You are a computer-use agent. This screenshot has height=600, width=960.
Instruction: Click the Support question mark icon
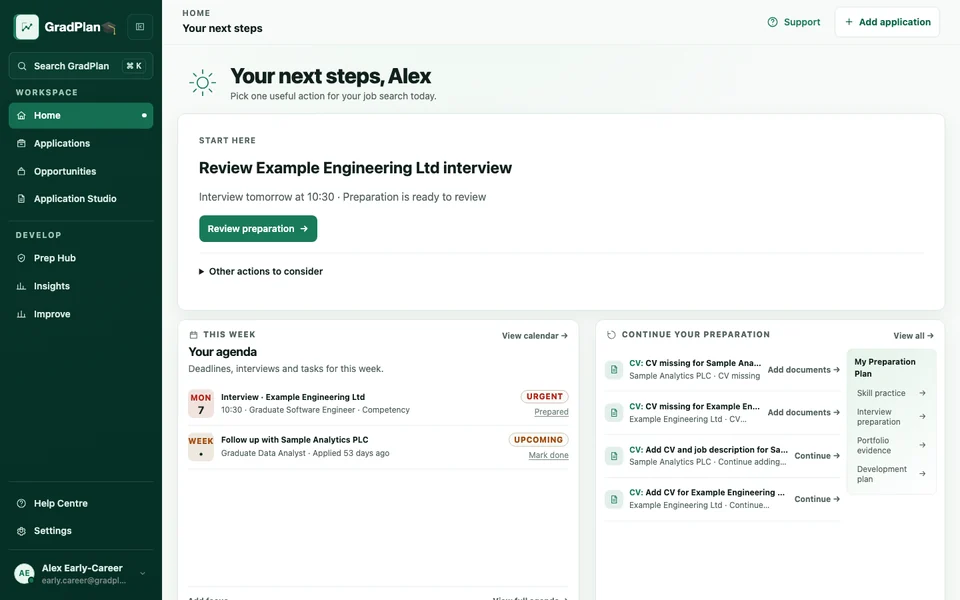click(773, 22)
